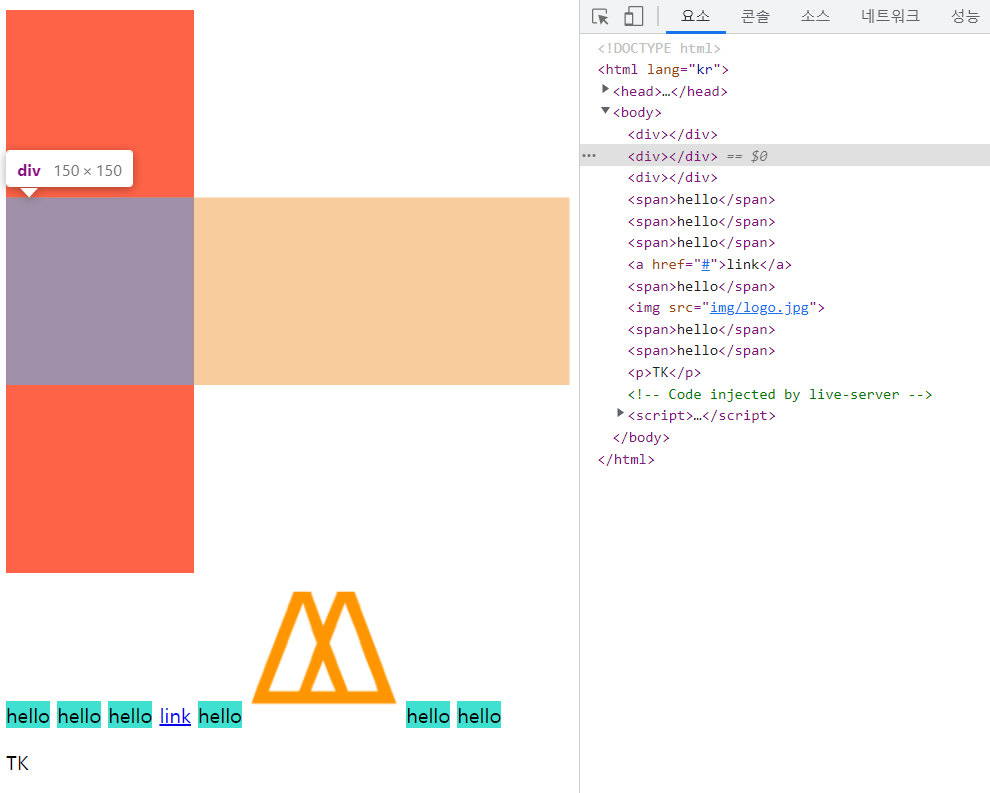Click the div 150 × 150 tooltip
The width and height of the screenshot is (990, 793).
(x=69, y=170)
